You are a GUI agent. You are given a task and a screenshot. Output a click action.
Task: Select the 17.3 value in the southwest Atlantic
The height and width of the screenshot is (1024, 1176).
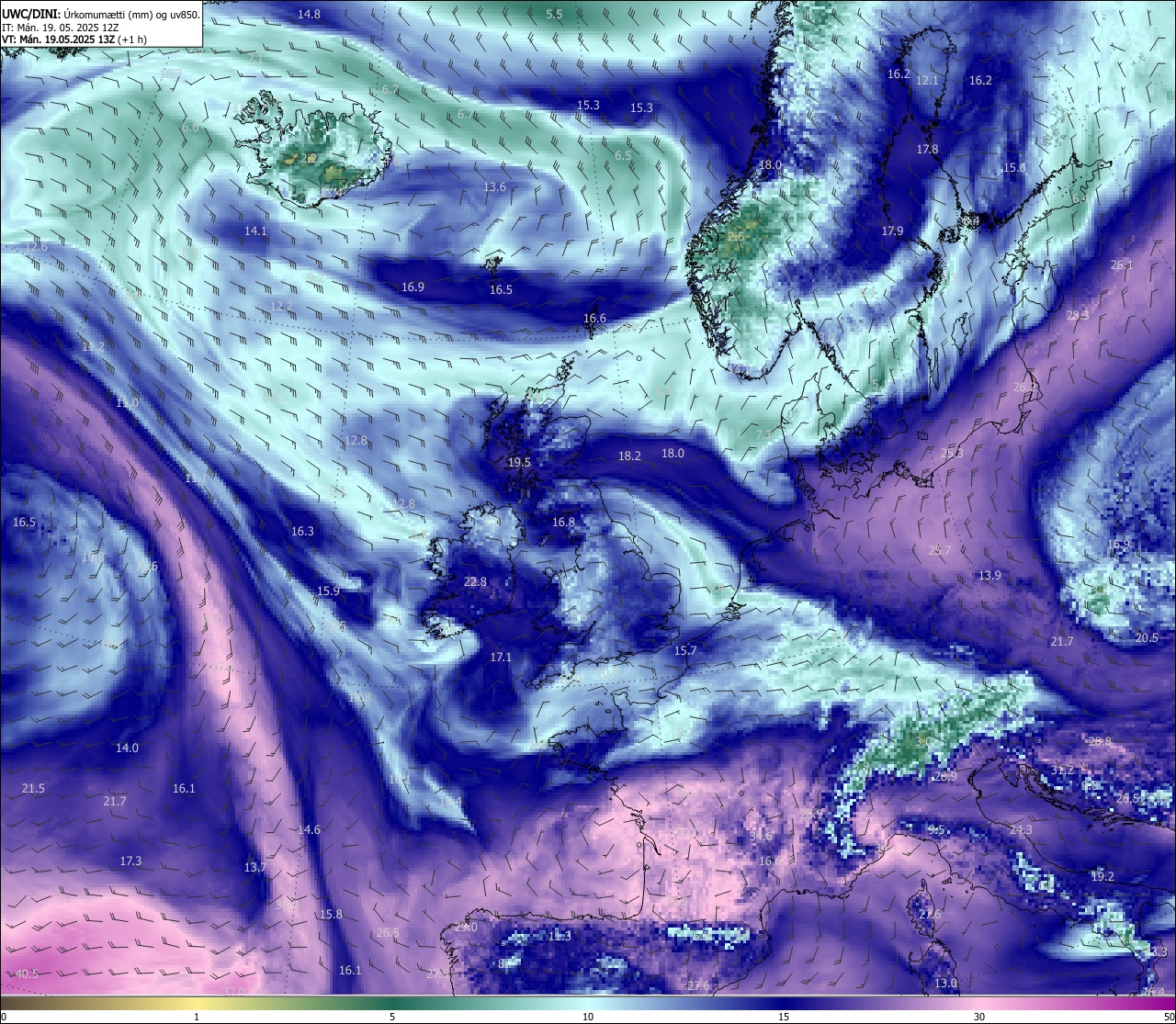pyautogui.click(x=130, y=861)
